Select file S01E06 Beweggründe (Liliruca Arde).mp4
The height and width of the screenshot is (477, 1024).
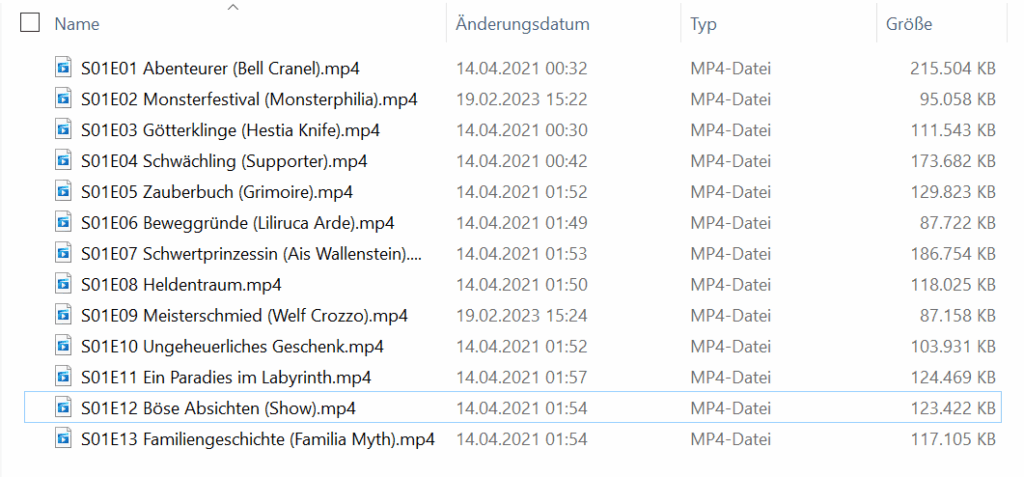tap(238, 223)
